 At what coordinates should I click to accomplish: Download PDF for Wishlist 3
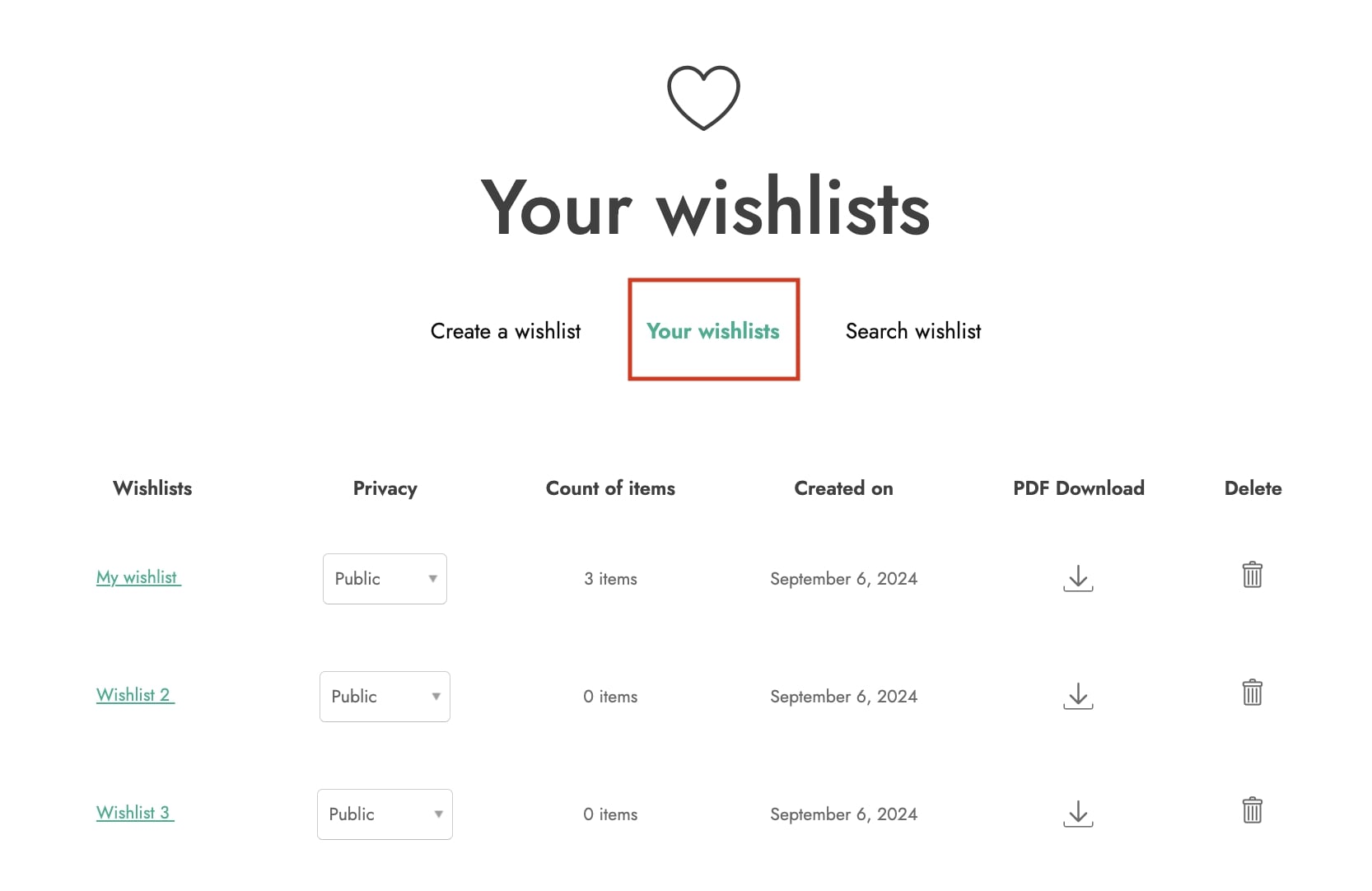(1078, 814)
